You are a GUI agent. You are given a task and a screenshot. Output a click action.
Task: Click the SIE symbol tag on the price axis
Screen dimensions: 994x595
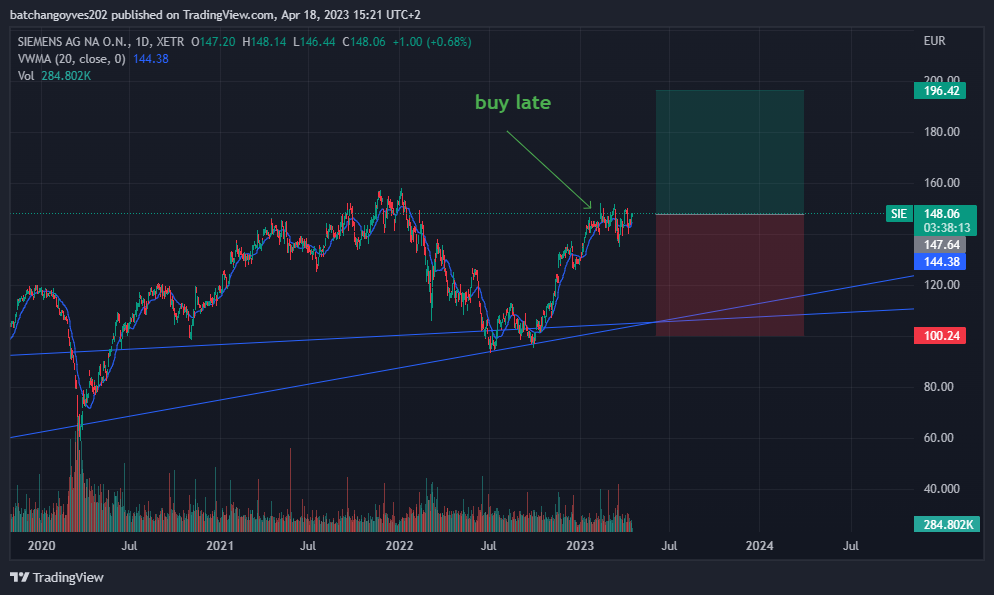point(899,214)
